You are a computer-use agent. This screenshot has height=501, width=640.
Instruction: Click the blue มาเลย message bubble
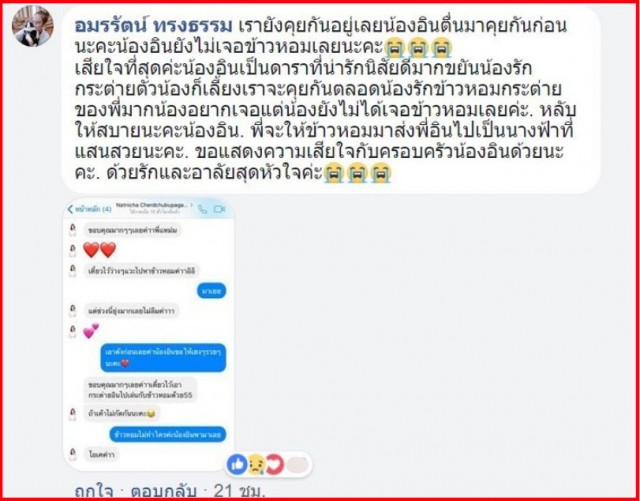coord(211,291)
